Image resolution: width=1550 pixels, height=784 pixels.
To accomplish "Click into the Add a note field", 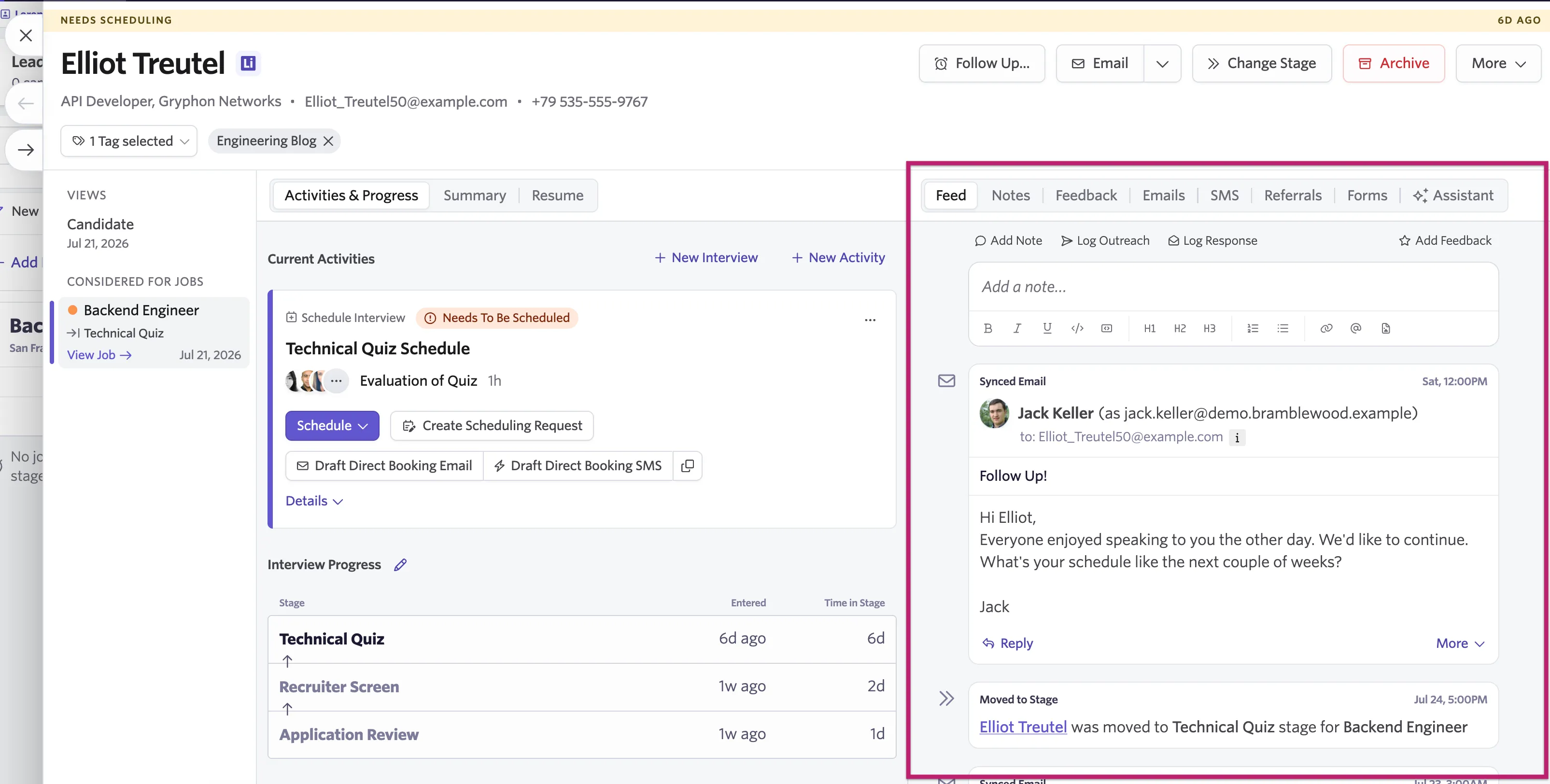I will pos(1233,287).
